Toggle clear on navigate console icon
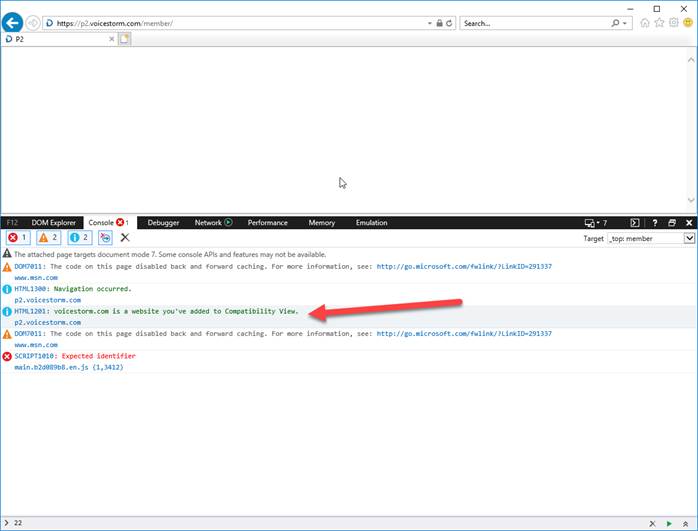Screen dimensions: 698x531 click(x=106, y=238)
